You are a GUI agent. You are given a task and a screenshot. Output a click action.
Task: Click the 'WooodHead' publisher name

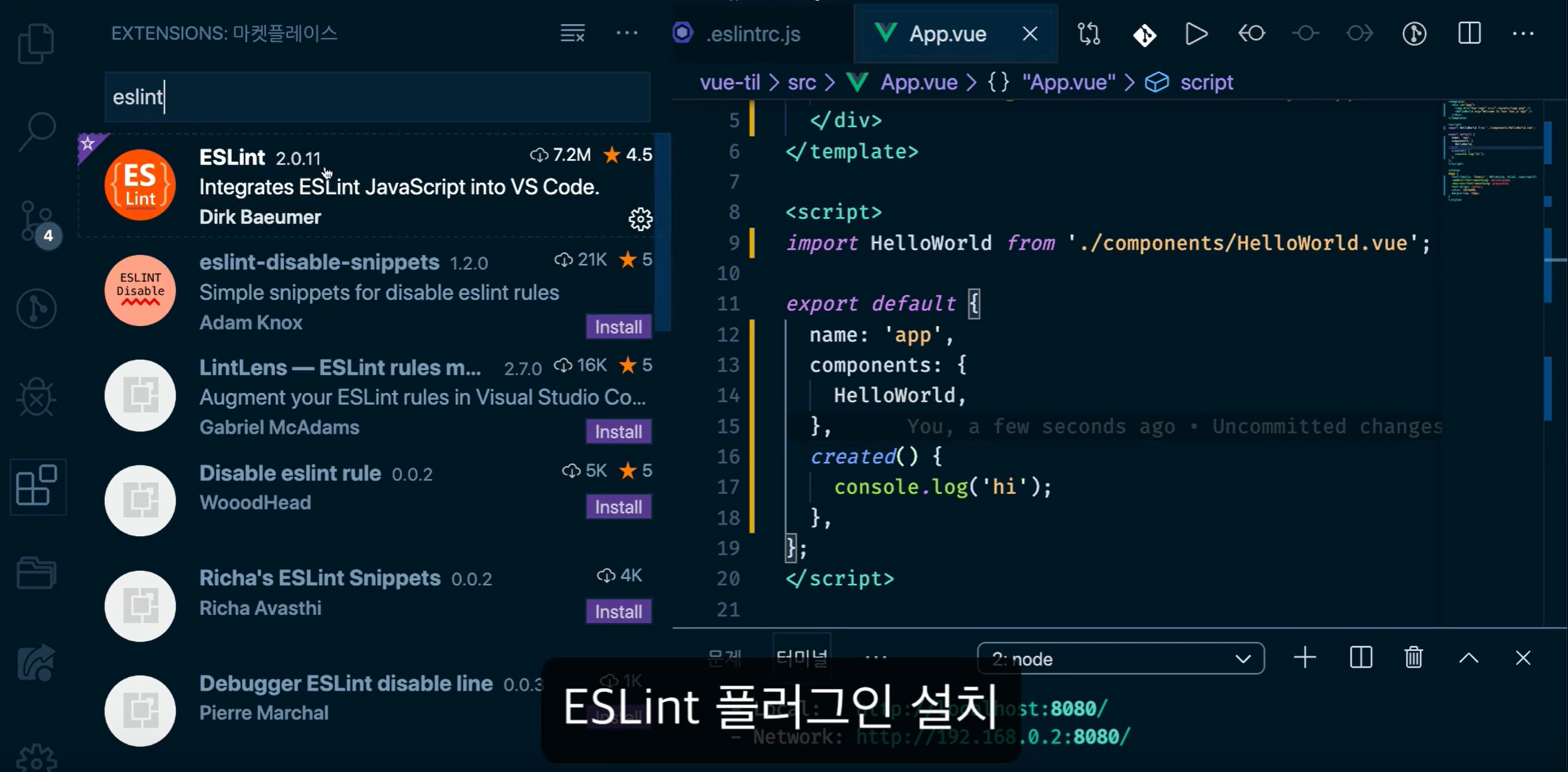(x=255, y=502)
